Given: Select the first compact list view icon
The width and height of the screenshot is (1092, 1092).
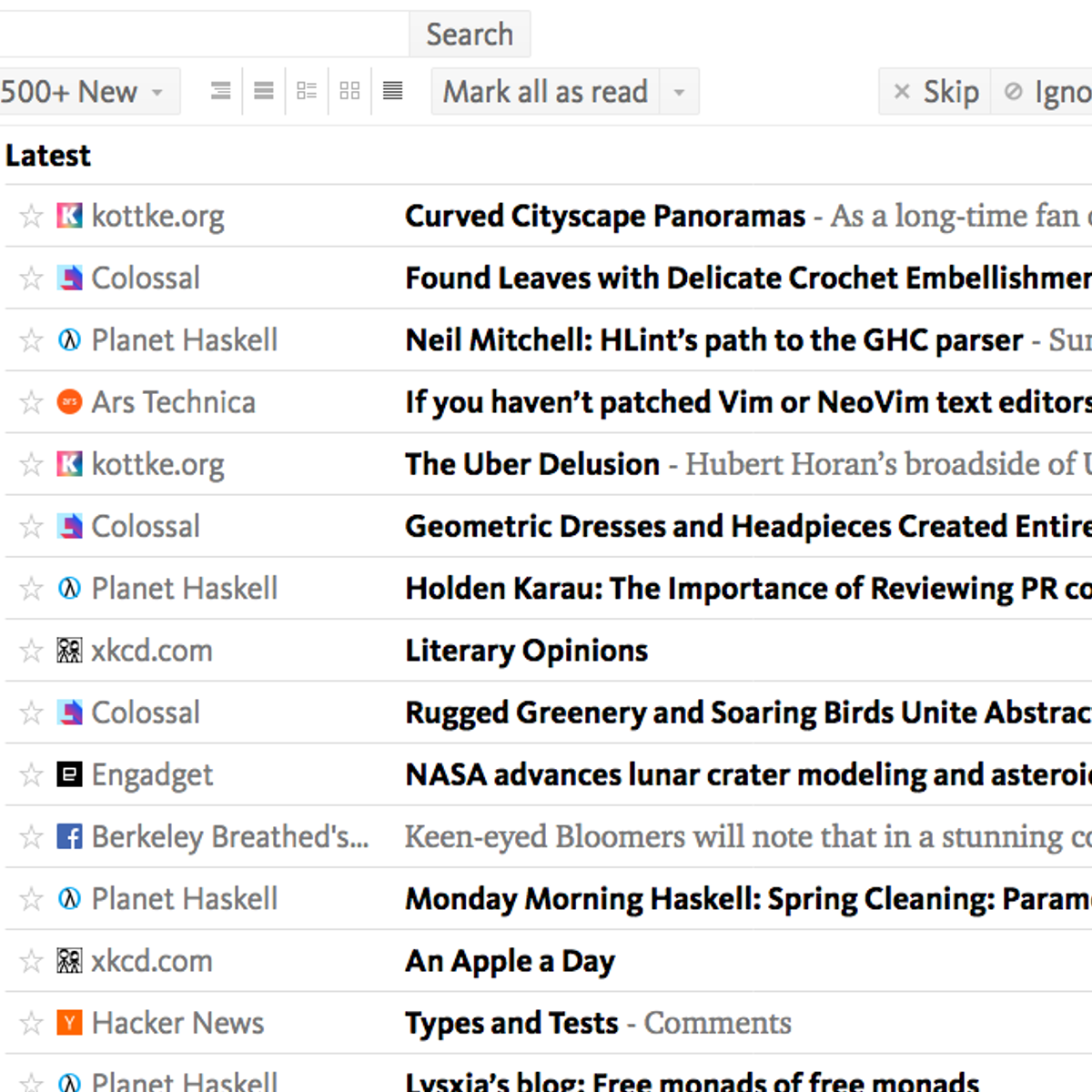Looking at the screenshot, I should 220,91.
